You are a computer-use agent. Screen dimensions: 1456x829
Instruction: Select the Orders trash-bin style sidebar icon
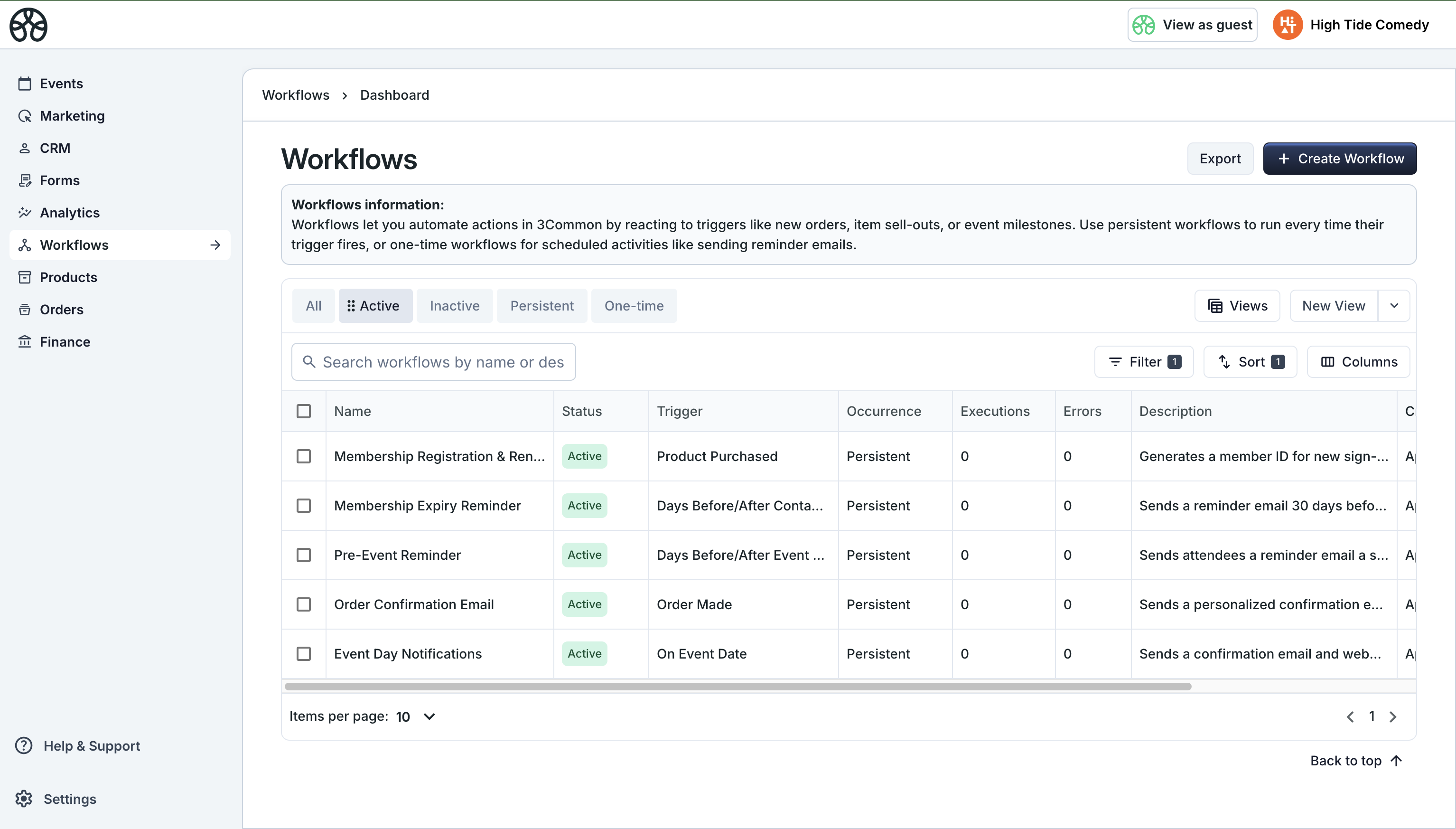pyautogui.click(x=25, y=309)
